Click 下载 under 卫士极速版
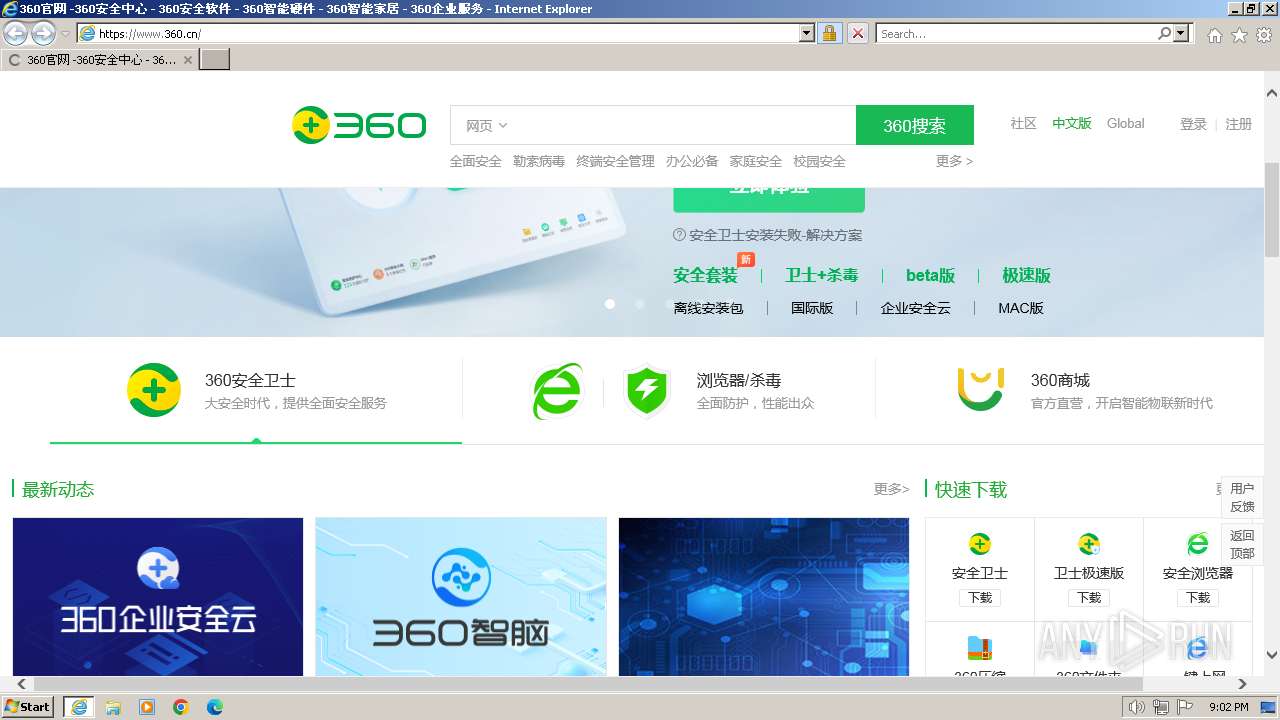This screenshot has width=1280, height=720. pos(1089,598)
